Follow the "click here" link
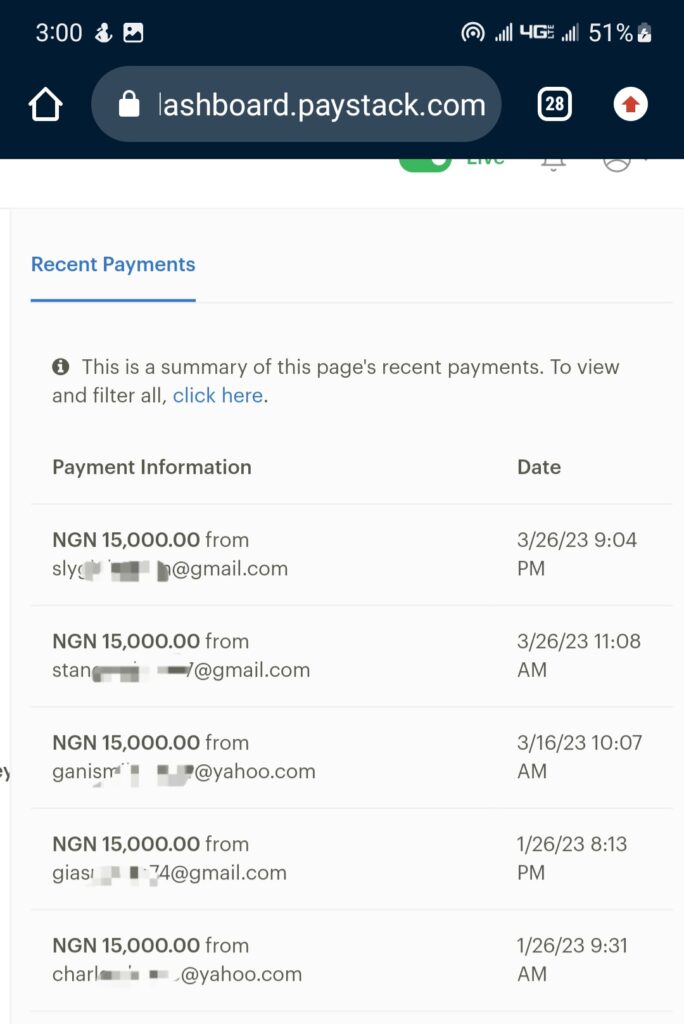Viewport: 684px width, 1024px height. click(x=217, y=396)
